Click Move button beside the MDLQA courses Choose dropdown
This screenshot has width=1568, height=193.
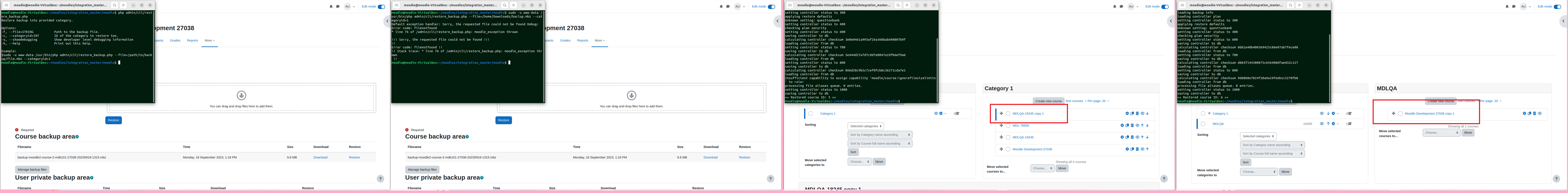pos(1468,133)
